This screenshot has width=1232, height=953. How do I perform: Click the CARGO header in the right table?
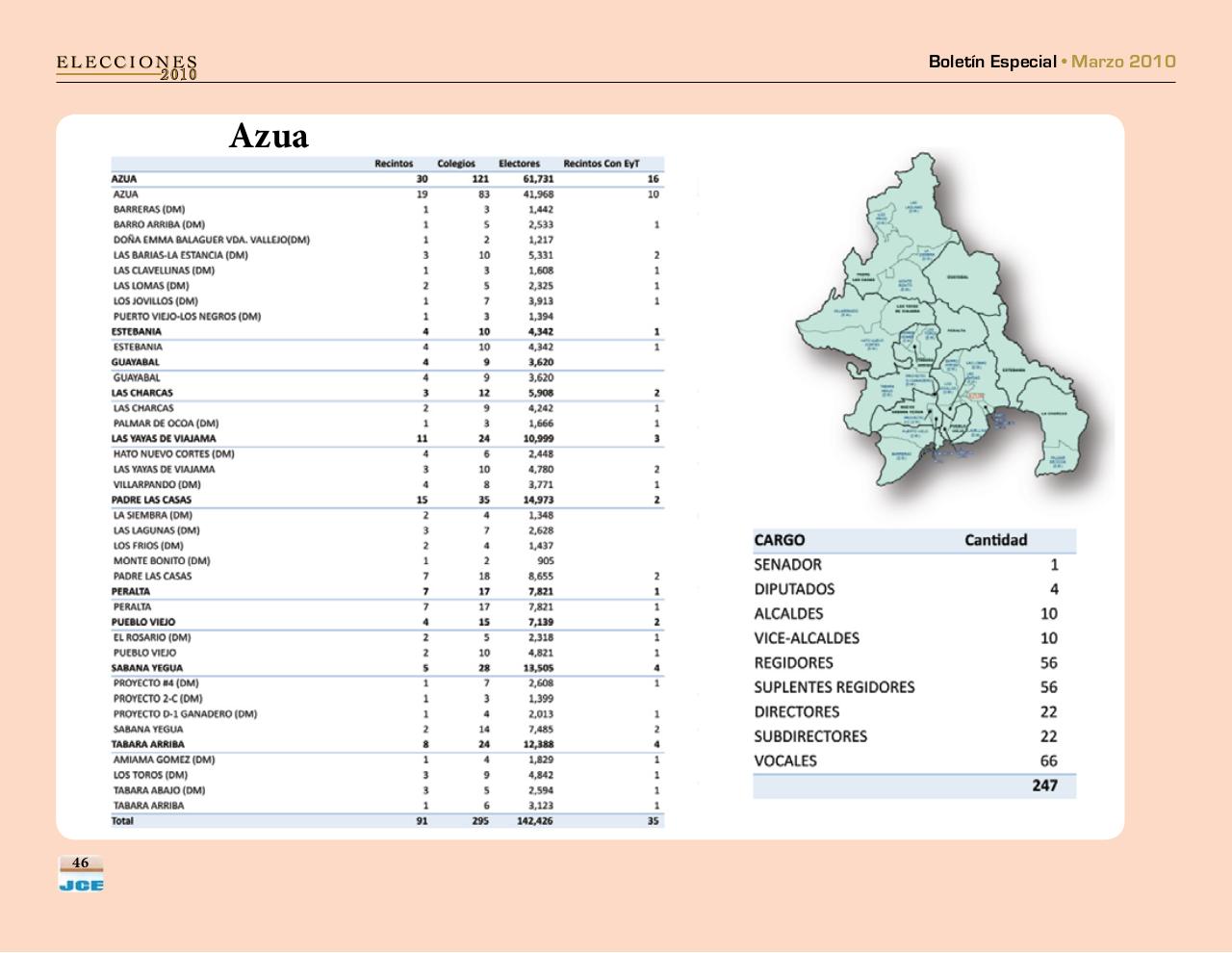pos(780,540)
